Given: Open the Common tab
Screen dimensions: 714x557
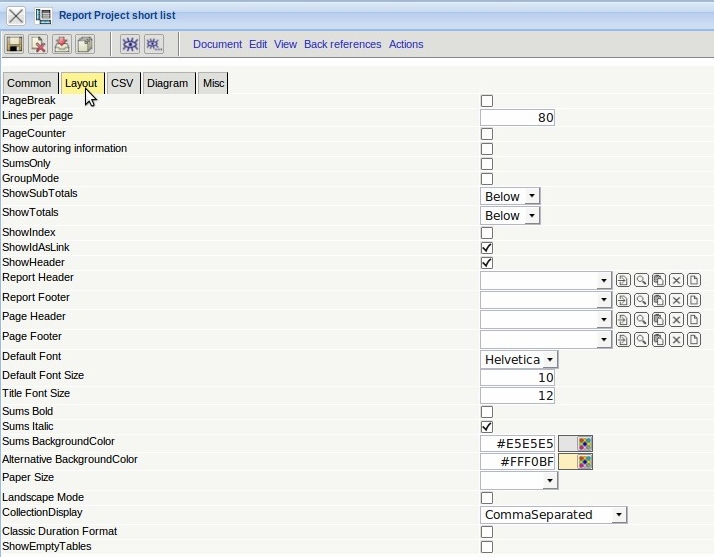Looking at the screenshot, I should click(29, 83).
